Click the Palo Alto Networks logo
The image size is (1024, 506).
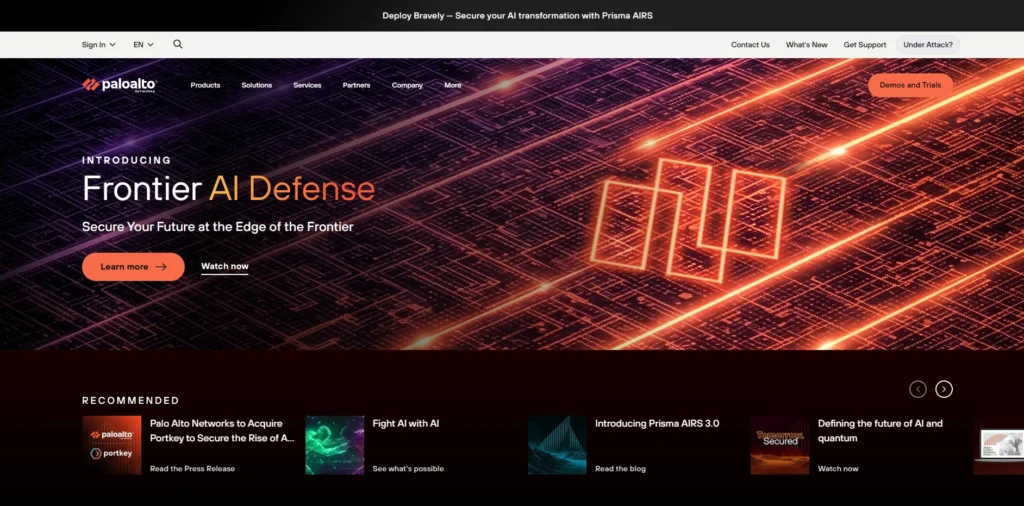[120, 85]
